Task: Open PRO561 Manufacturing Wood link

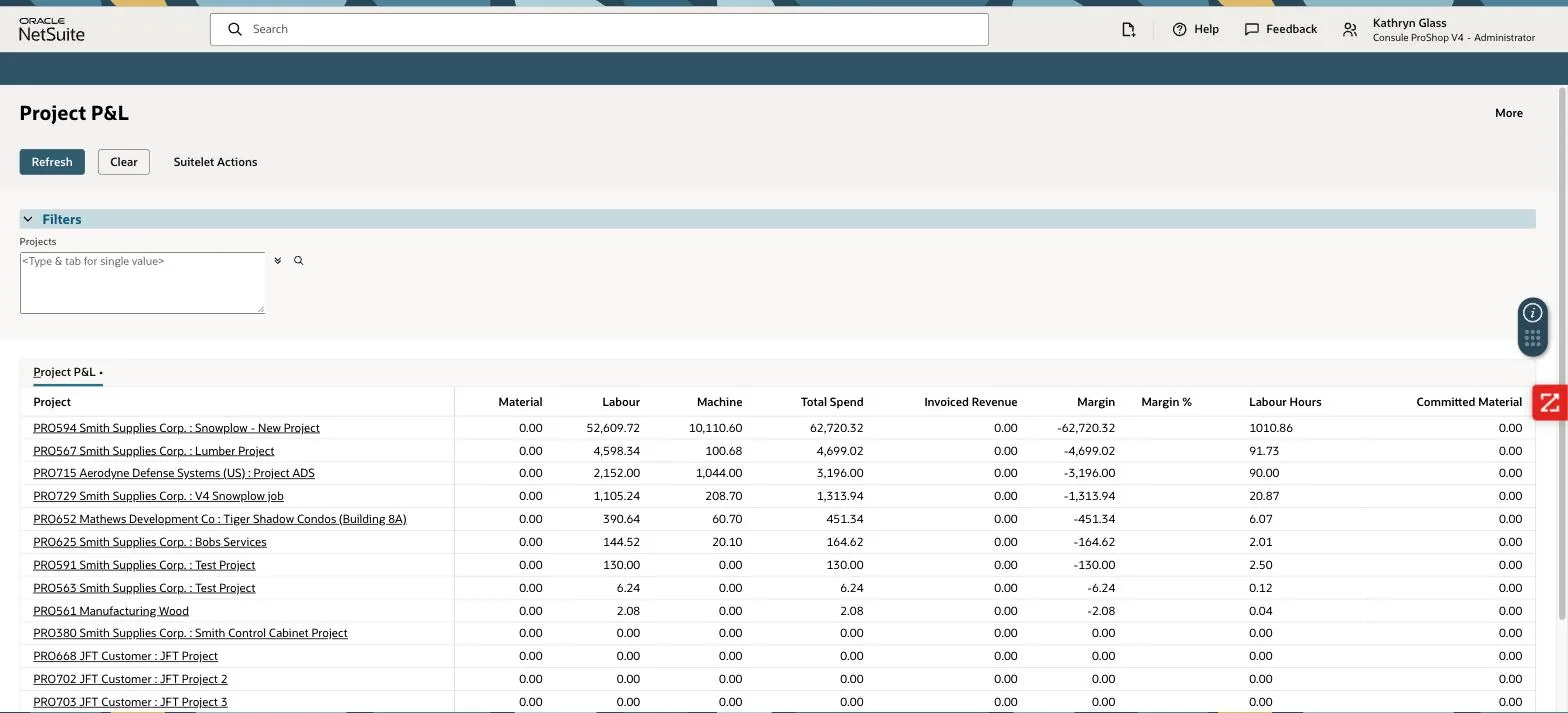Action: 111,611
